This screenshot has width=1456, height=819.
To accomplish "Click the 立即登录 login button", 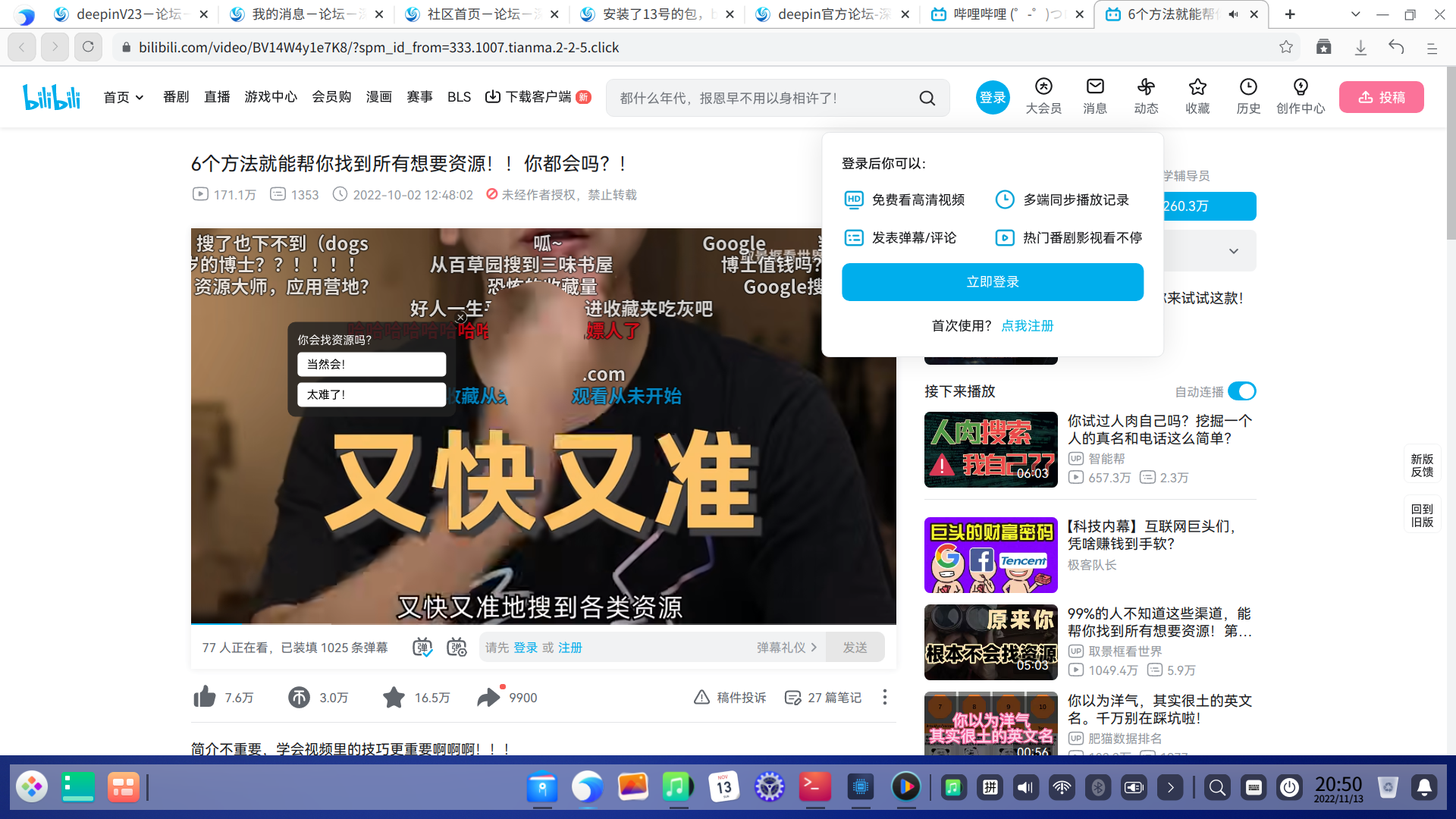I will click(992, 281).
